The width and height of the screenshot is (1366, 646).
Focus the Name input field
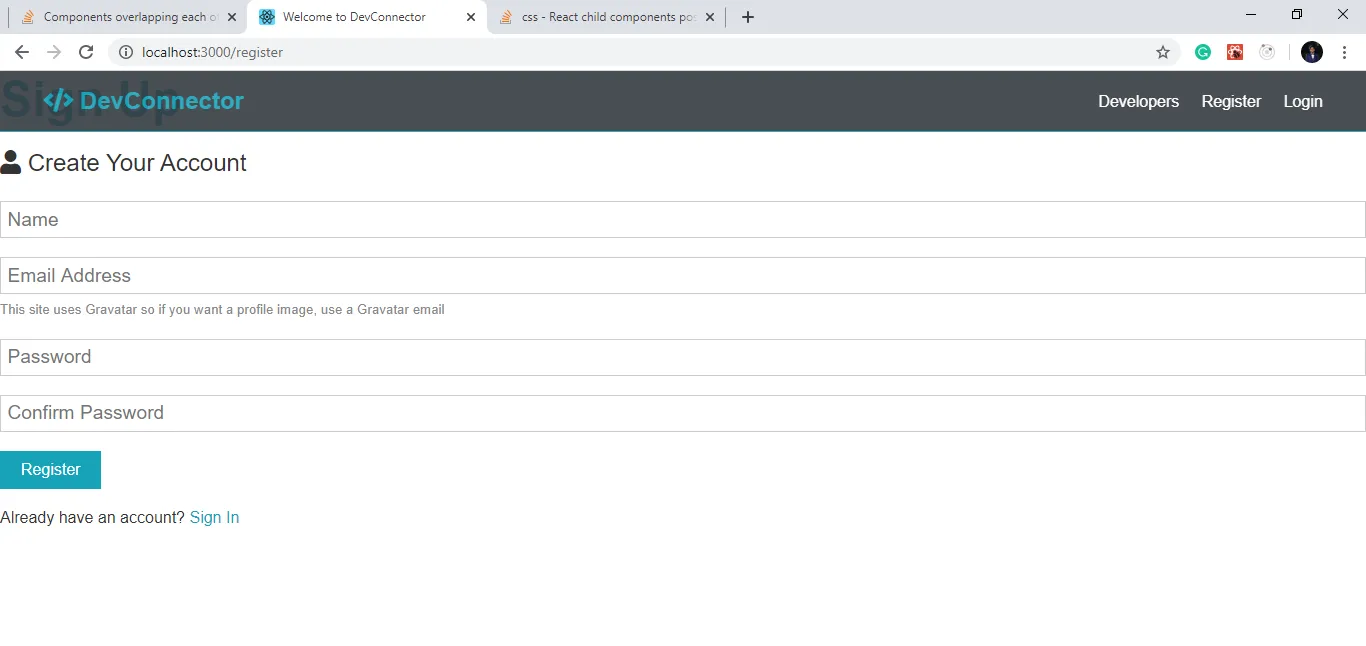click(x=683, y=219)
